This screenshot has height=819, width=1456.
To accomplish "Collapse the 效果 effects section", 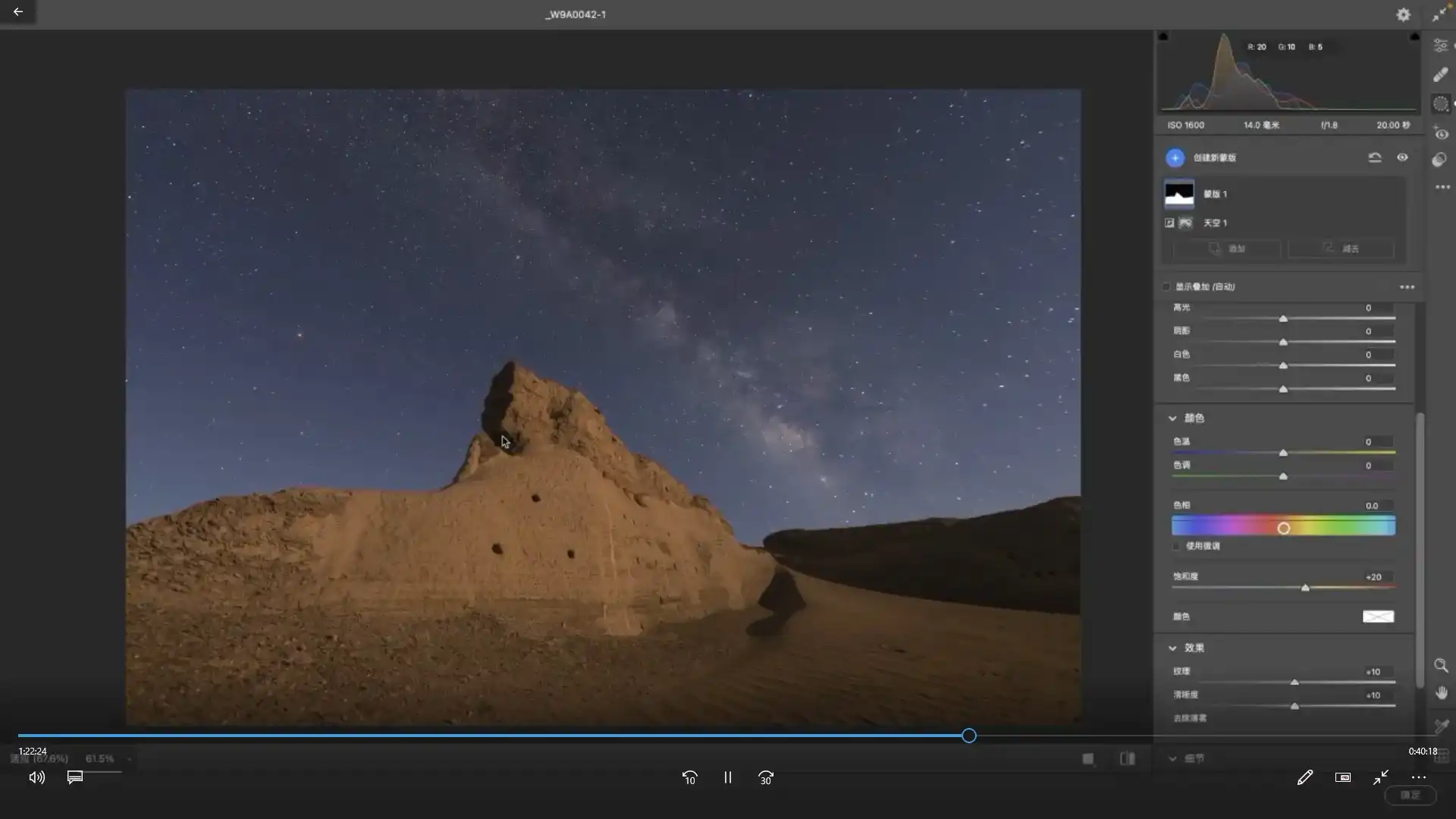I will tap(1172, 648).
